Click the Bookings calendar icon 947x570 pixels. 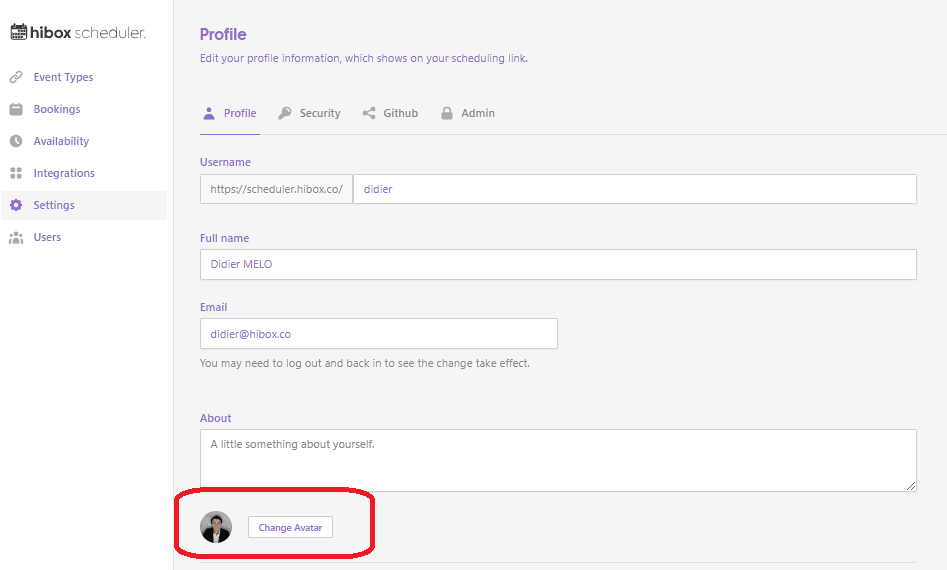(x=16, y=109)
